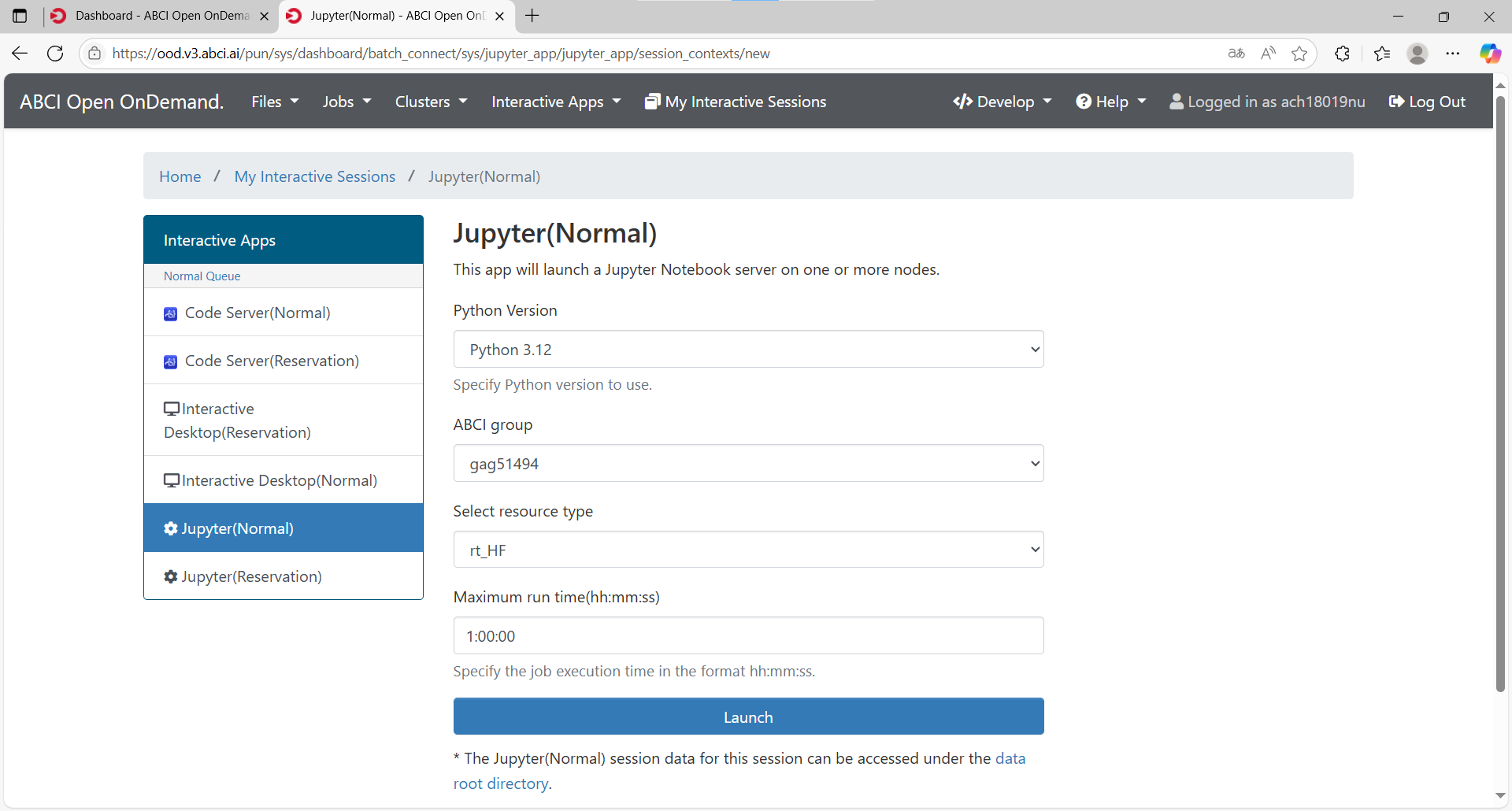
Task: Click the My Interactive Sessions navbar icon
Action: (652, 102)
